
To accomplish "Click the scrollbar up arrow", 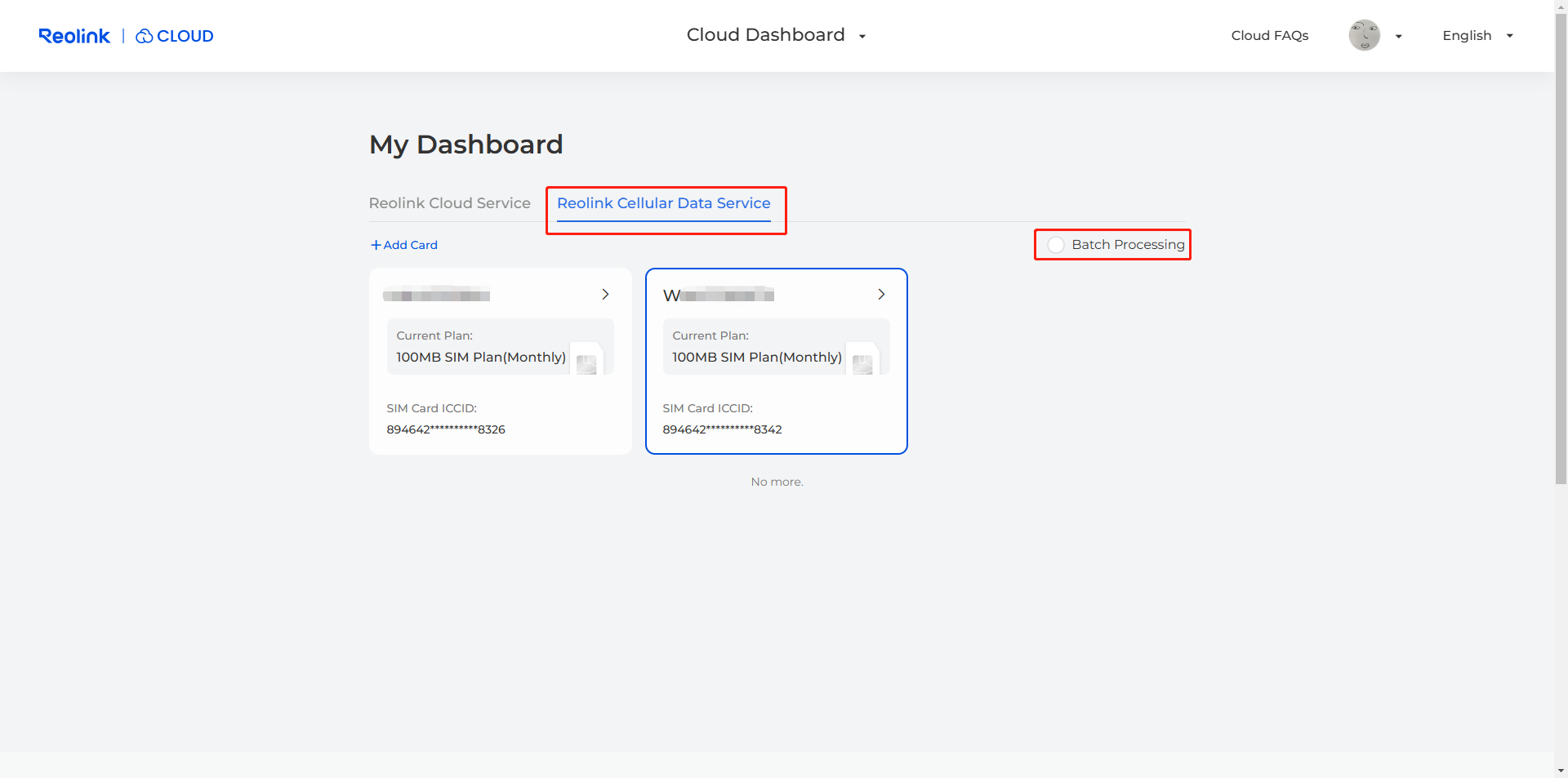I will coord(1561,6).
